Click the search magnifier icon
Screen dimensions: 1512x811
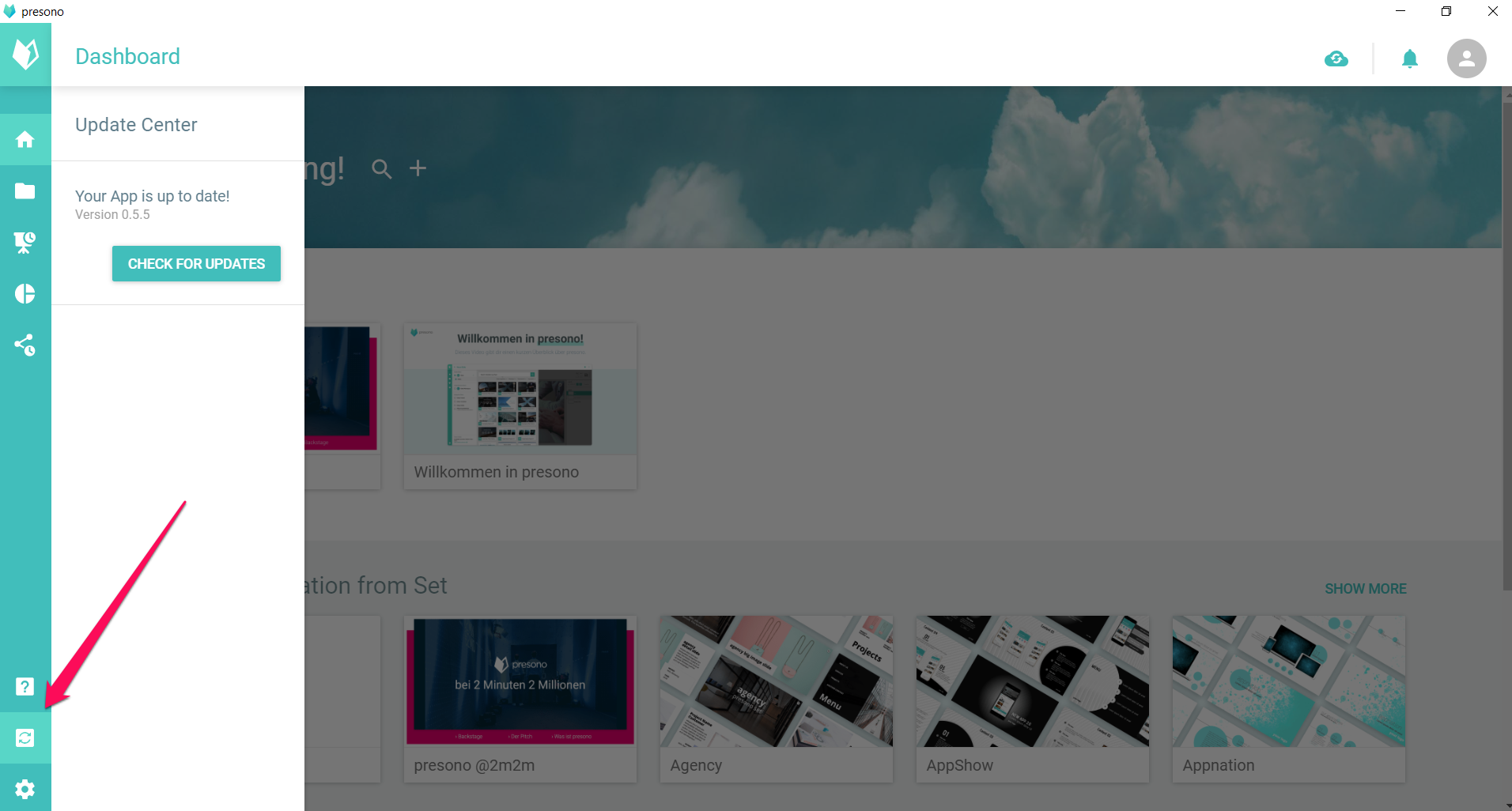382,168
